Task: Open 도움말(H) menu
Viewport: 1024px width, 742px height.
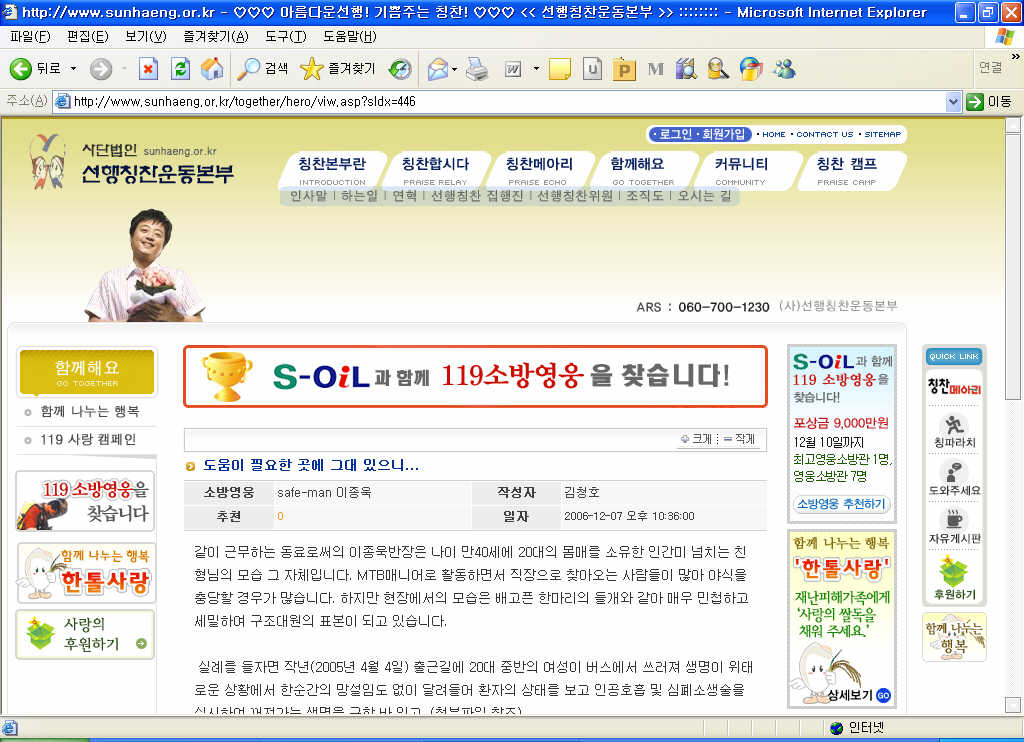Action: point(349,37)
